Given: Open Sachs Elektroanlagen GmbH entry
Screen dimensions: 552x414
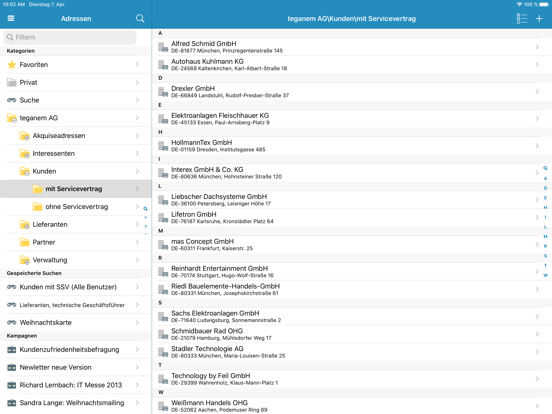Looking at the screenshot, I should click(352, 316).
